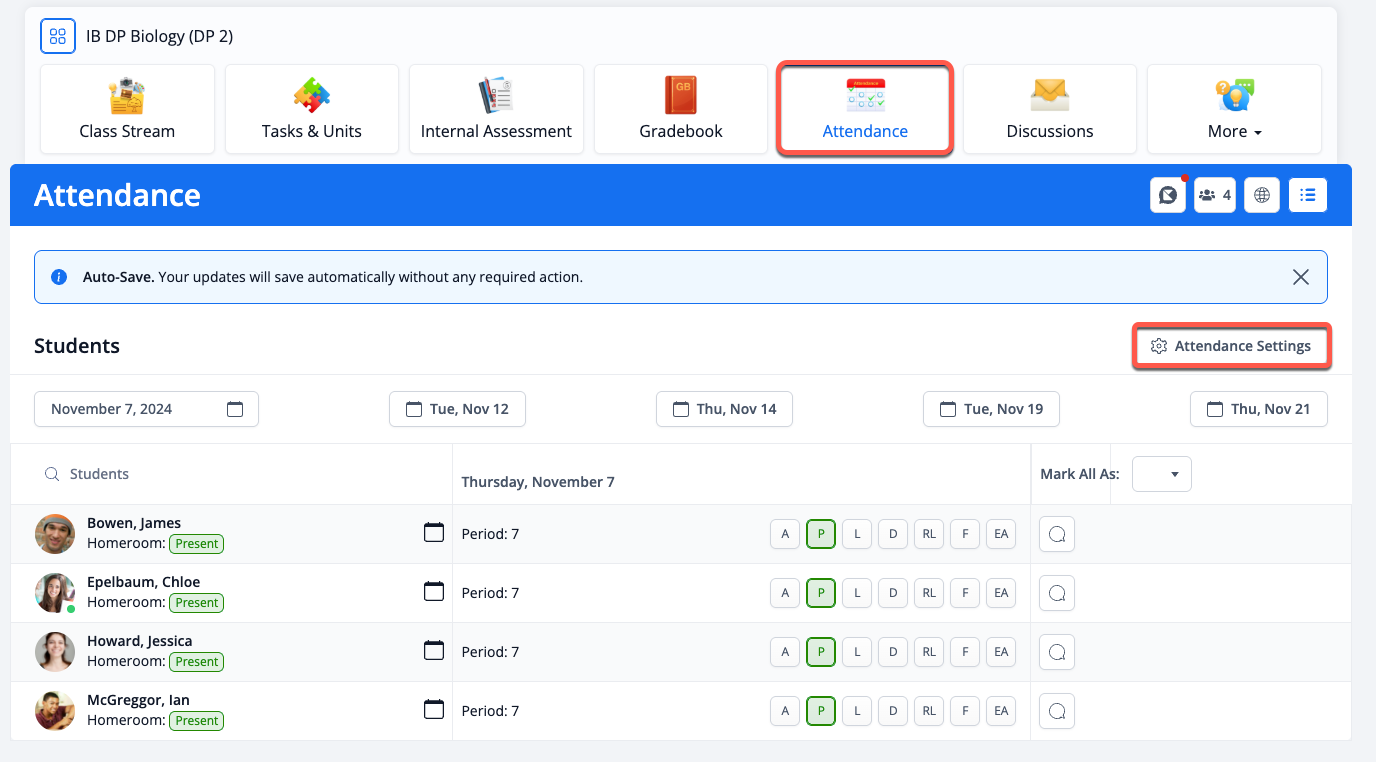Expand the Mark All As dropdown
This screenshot has height=762, width=1376.
(1162, 474)
